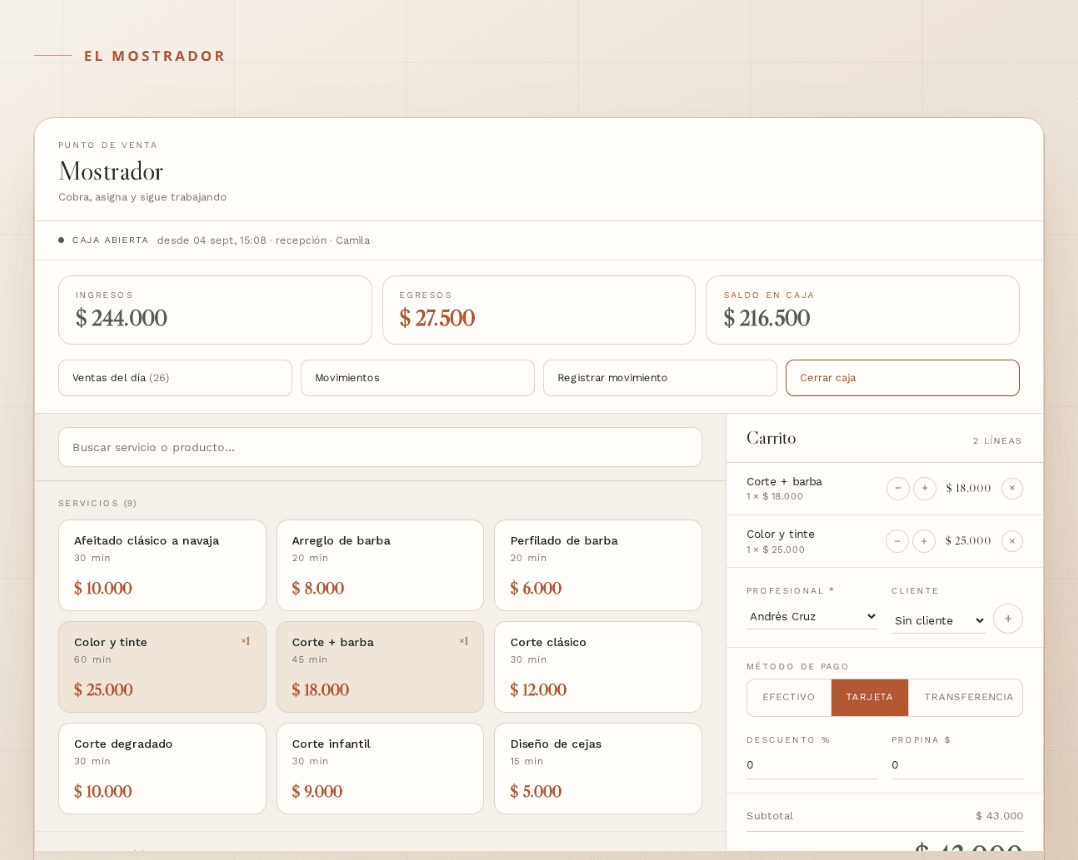Click the CAJA ABIERTA status text
The height and width of the screenshot is (860, 1078).
coord(110,240)
